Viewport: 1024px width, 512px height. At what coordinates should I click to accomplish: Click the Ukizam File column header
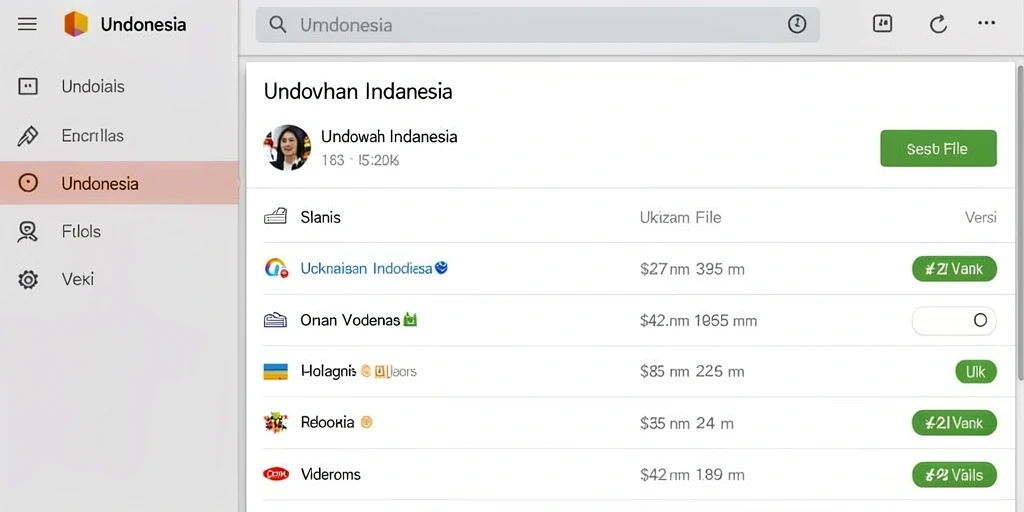[x=680, y=217]
